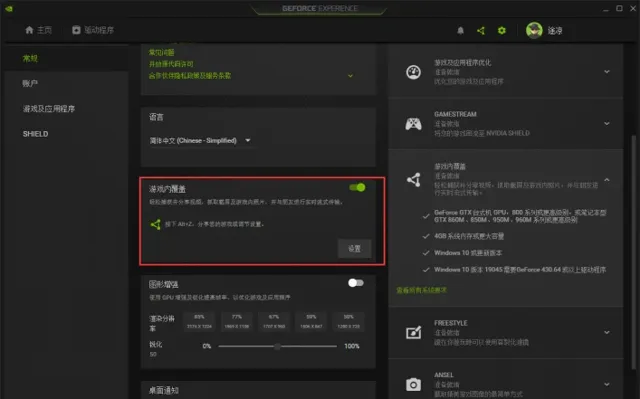The width and height of the screenshot is (640, 399).
Task: Open the 合作伙伴隐私政策及服务条款 link
Action: [x=190, y=75]
